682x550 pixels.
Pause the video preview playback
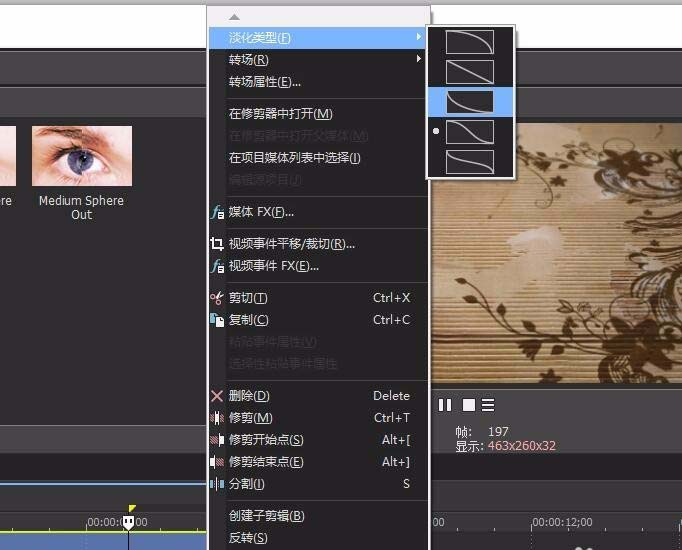click(x=445, y=405)
